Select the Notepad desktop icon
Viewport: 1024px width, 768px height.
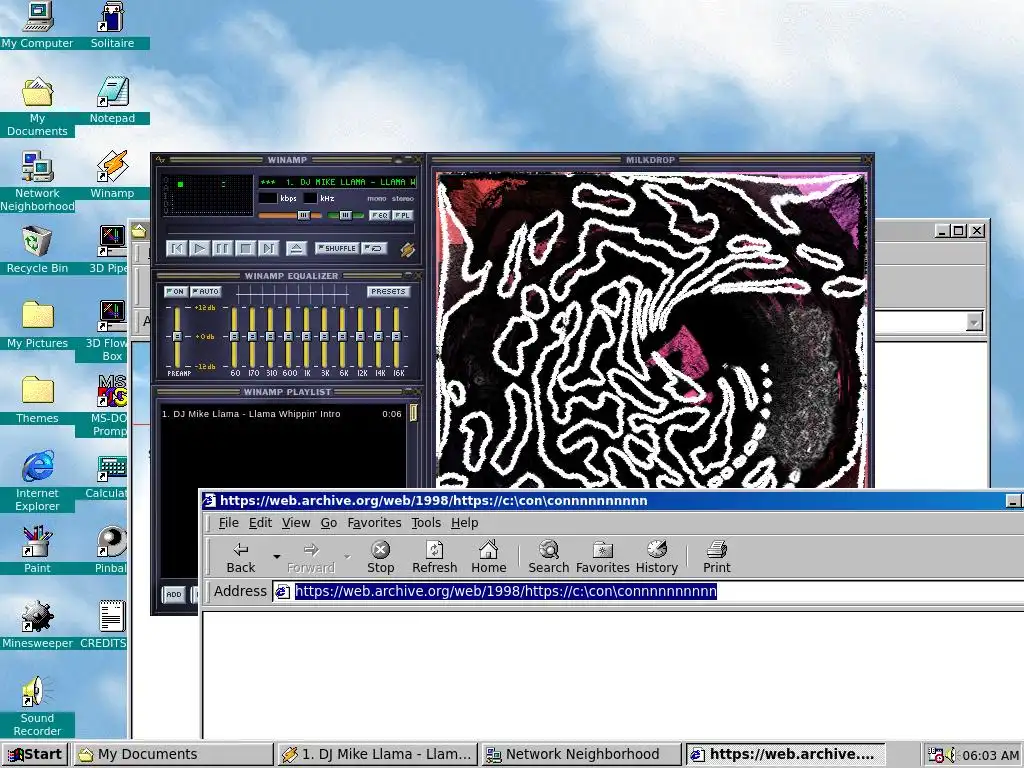coord(112,100)
